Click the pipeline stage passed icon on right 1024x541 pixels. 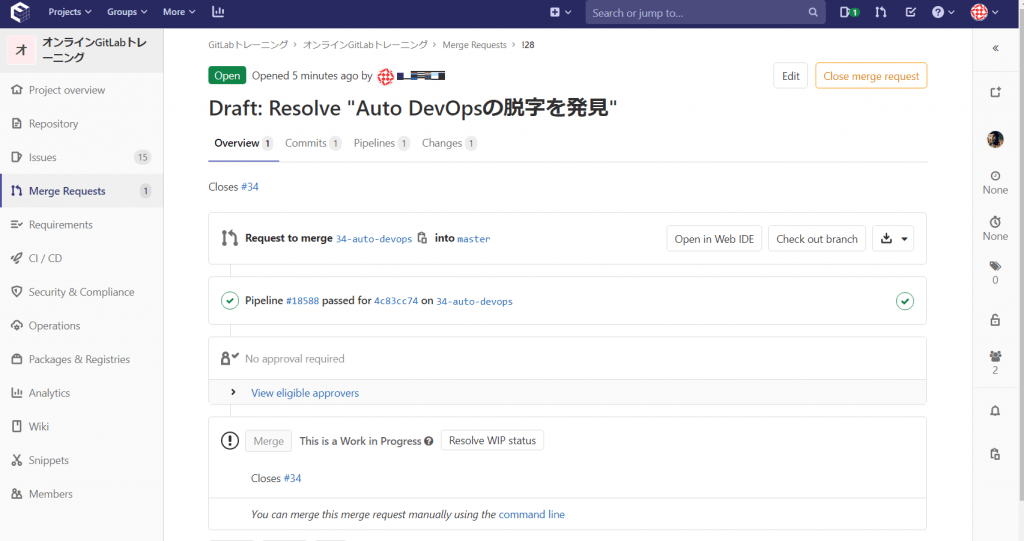point(904,301)
